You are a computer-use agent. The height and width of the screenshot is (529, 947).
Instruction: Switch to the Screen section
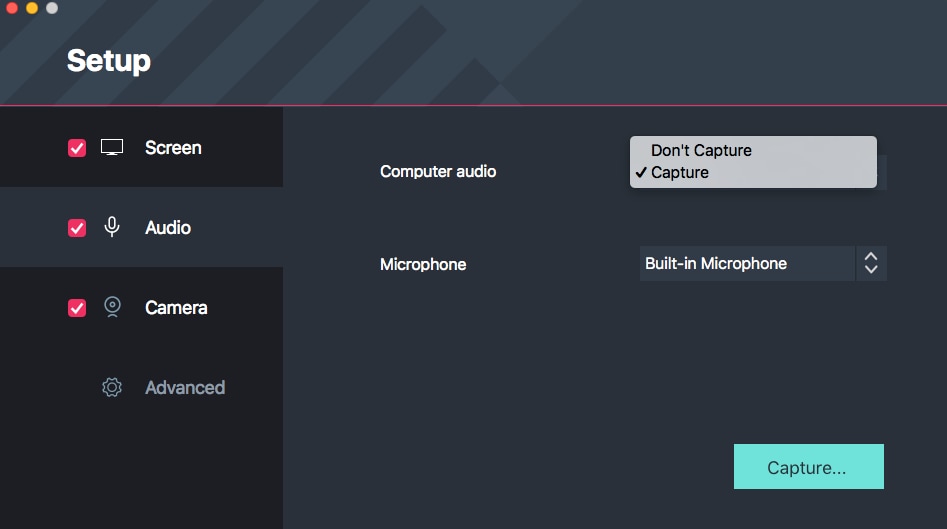(x=173, y=148)
